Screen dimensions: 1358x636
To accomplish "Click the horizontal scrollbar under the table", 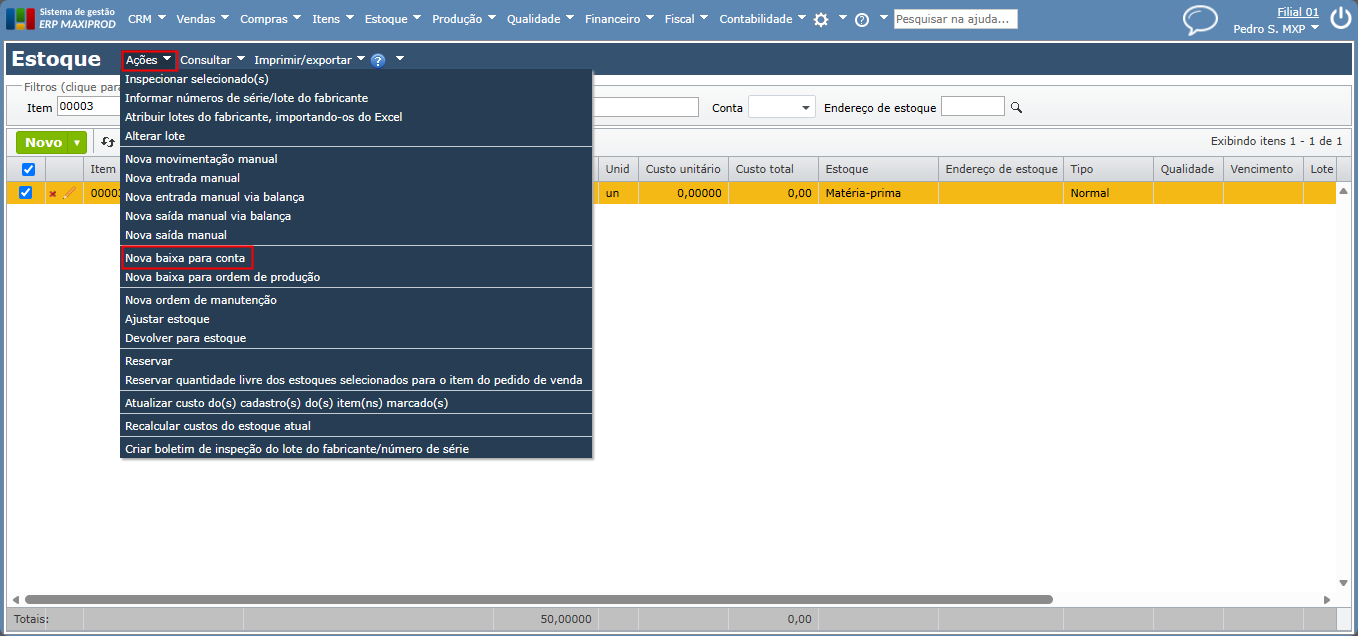I will click(x=538, y=600).
